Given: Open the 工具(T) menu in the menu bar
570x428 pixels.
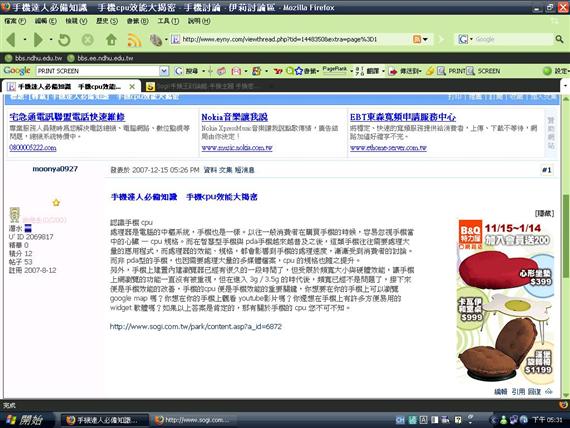Looking at the screenshot, I should pyautogui.click(x=168, y=21).
